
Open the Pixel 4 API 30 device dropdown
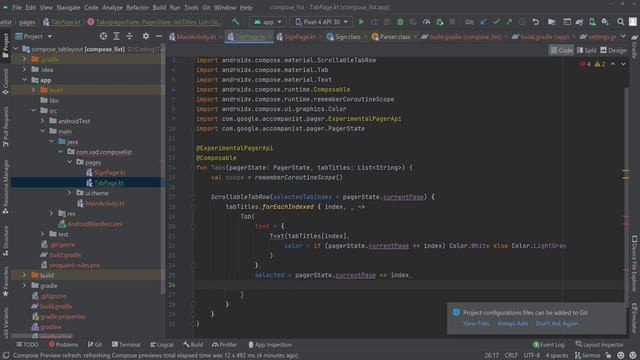(321, 22)
